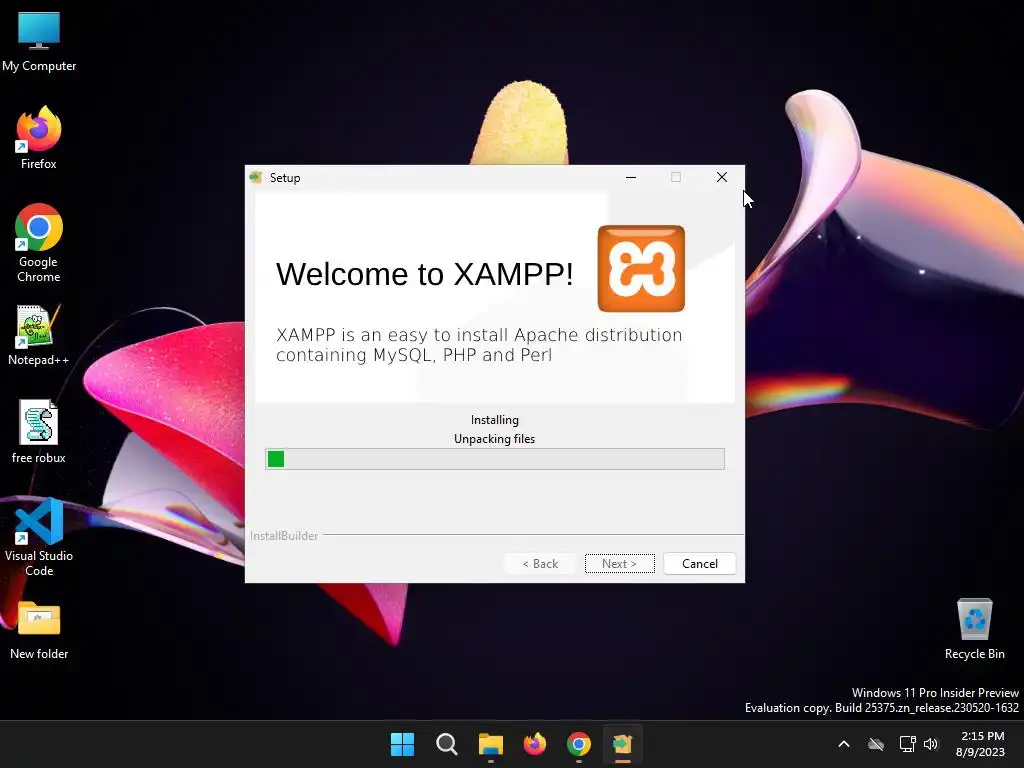
Task: Launch Visual Studio Code desktop shortcut
Action: [x=39, y=537]
